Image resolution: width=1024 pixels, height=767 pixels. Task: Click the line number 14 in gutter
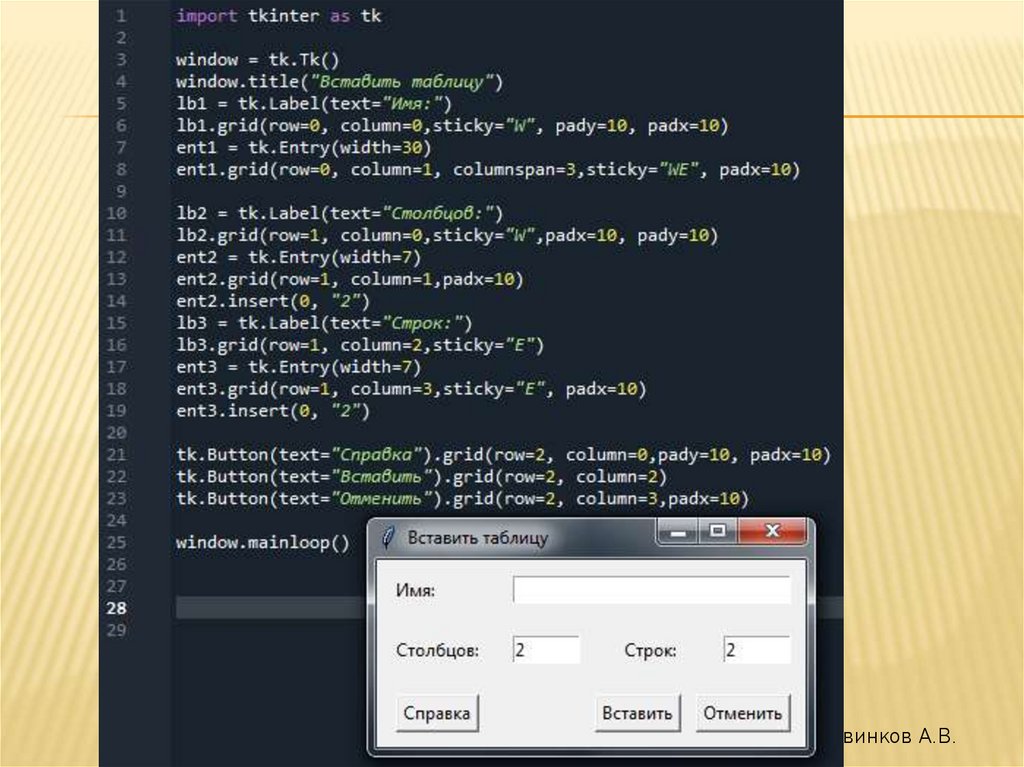[116, 301]
